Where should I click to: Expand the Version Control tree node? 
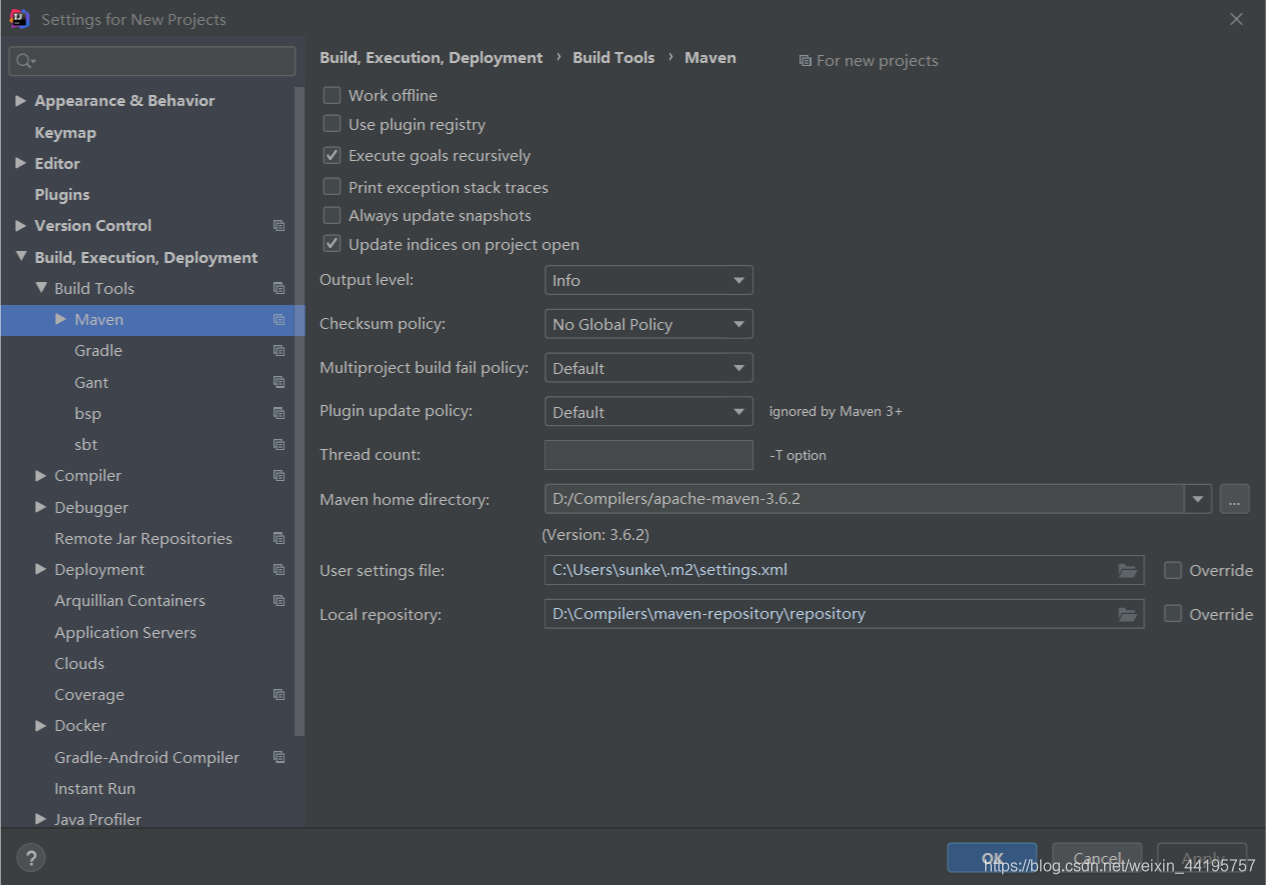point(21,226)
